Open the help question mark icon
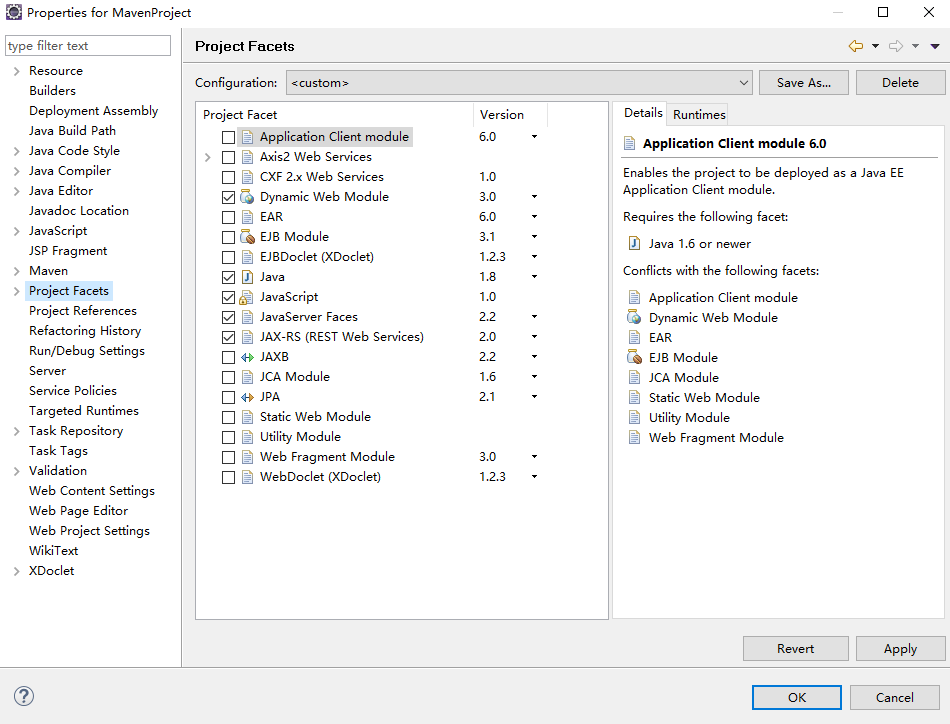 pos(24,696)
